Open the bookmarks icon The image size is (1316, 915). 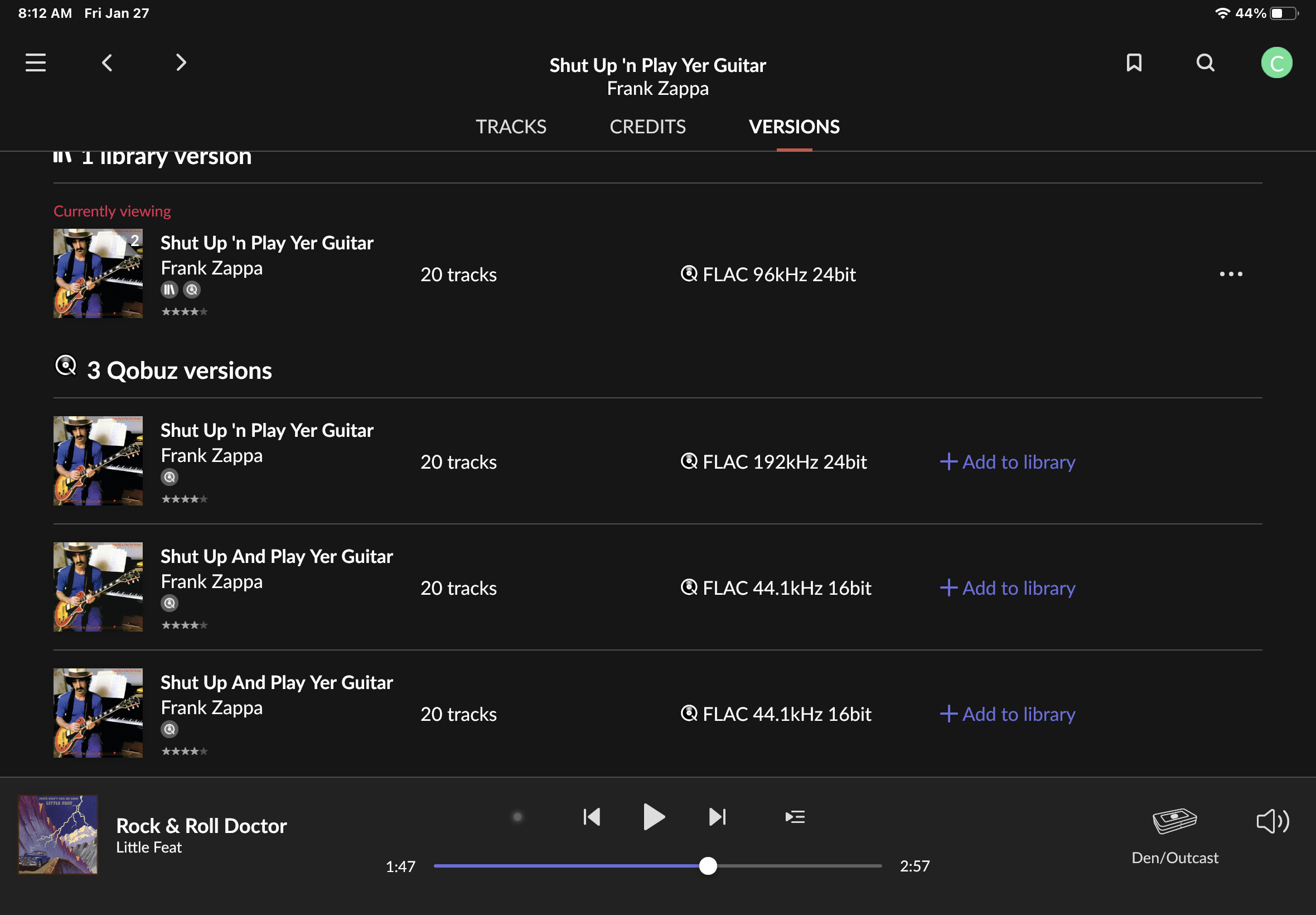click(1134, 62)
